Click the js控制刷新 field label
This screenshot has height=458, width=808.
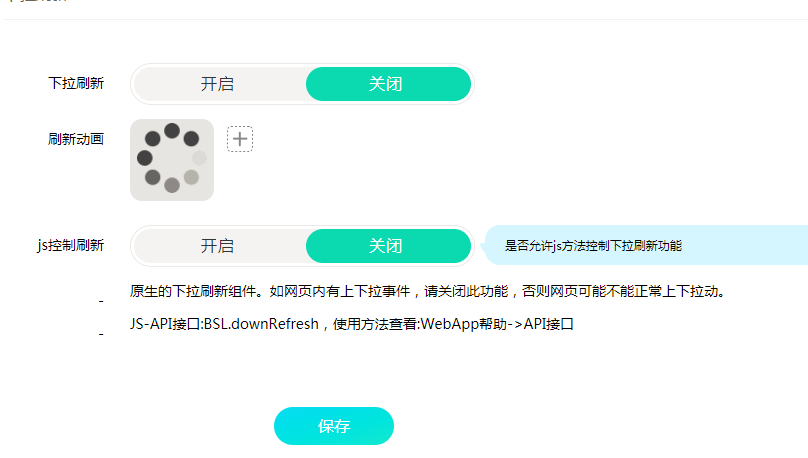click(69, 245)
